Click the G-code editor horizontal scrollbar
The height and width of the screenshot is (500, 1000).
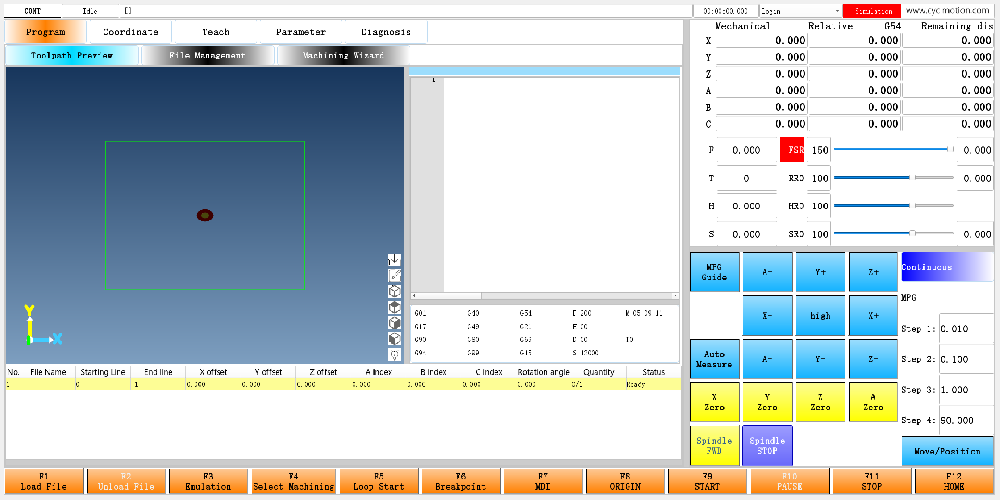click(x=545, y=296)
